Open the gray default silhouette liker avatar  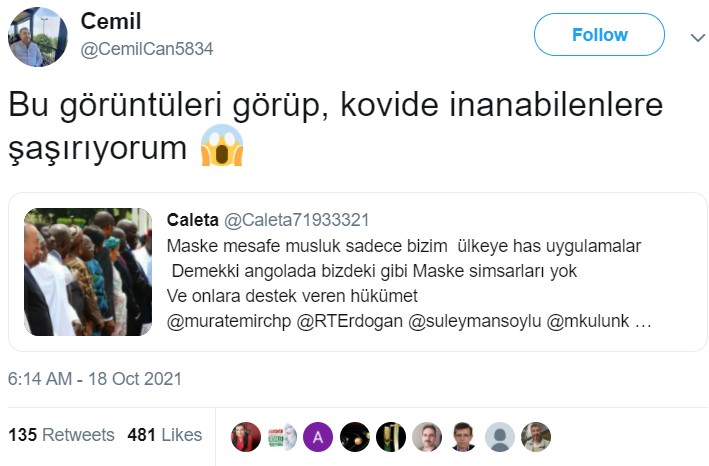(x=500, y=437)
